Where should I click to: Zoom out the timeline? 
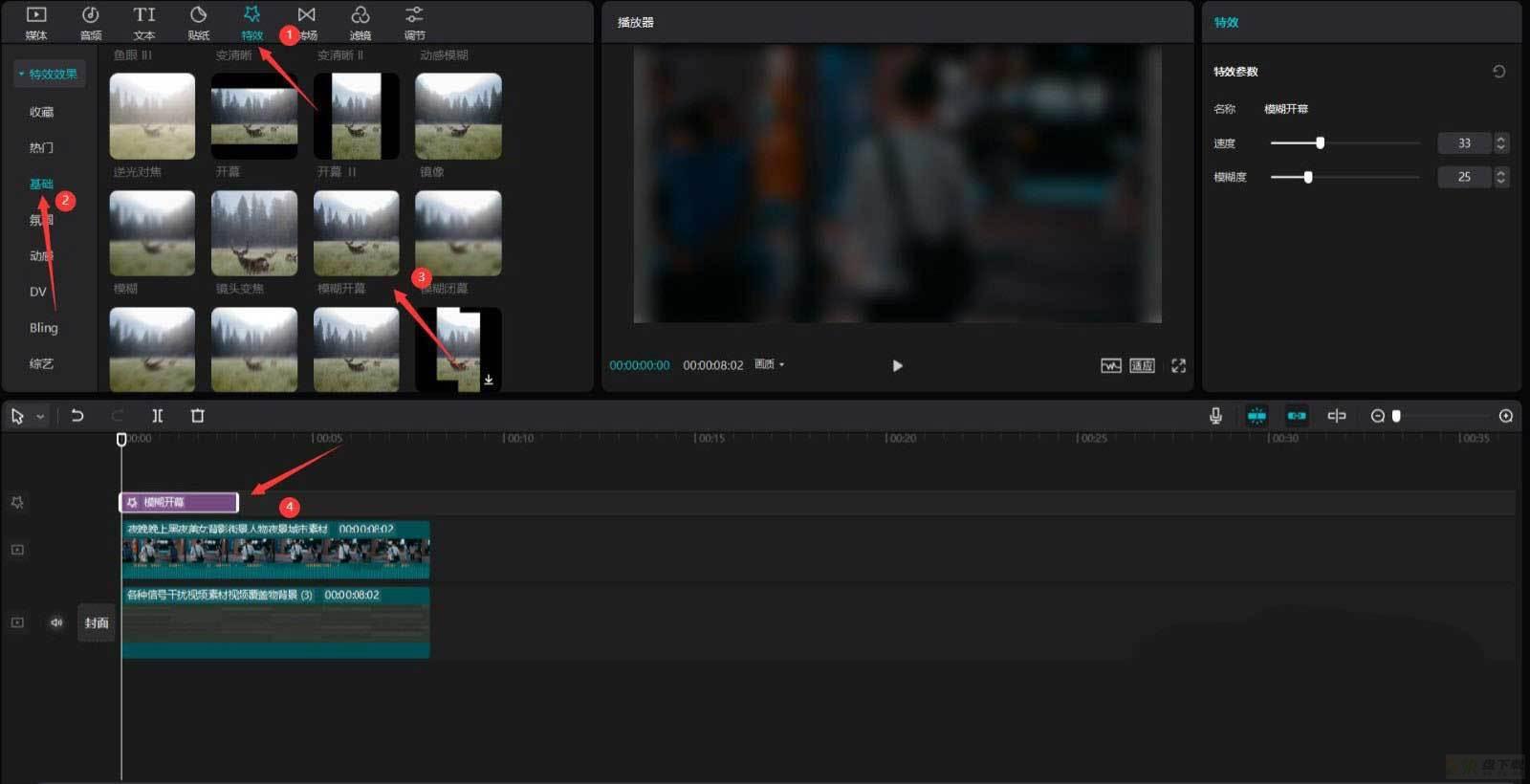point(1377,416)
